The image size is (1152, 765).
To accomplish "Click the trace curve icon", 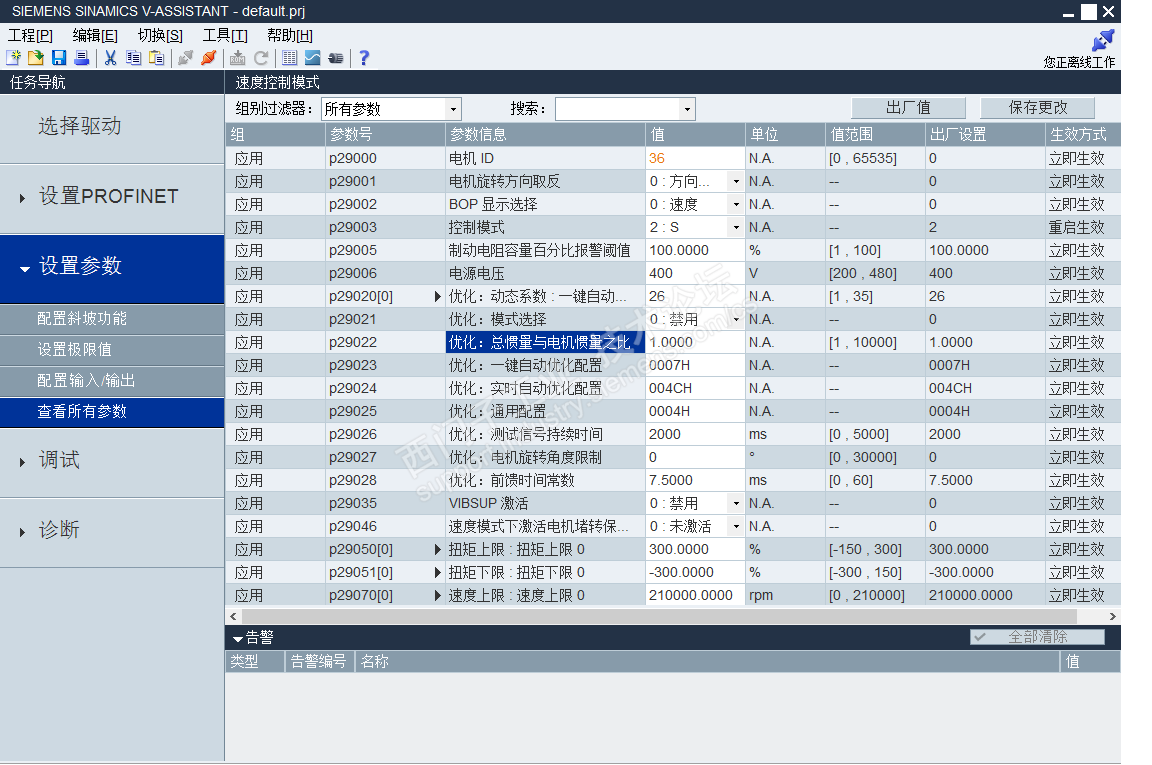I will 313,58.
